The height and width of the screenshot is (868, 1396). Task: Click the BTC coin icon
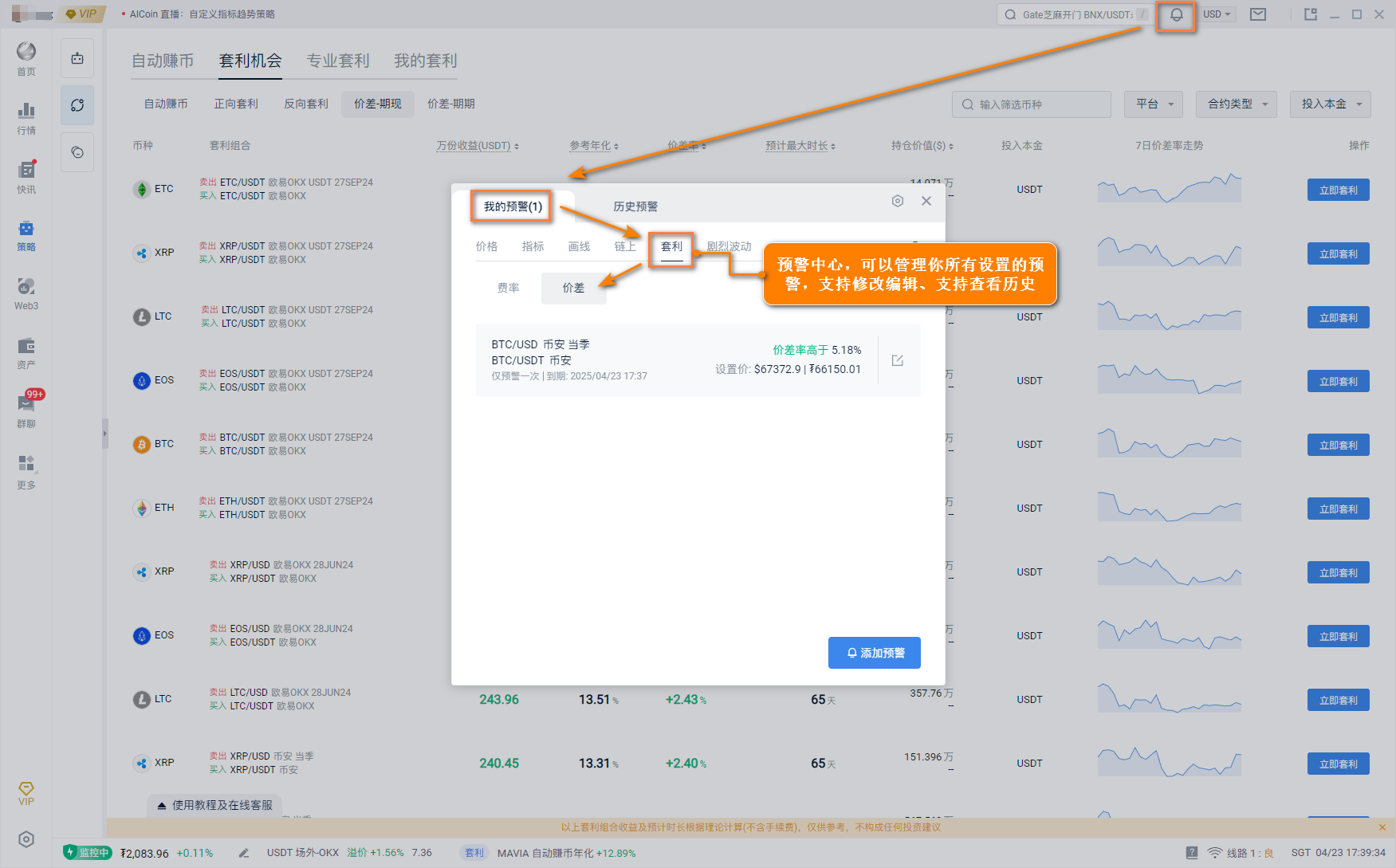pos(142,444)
